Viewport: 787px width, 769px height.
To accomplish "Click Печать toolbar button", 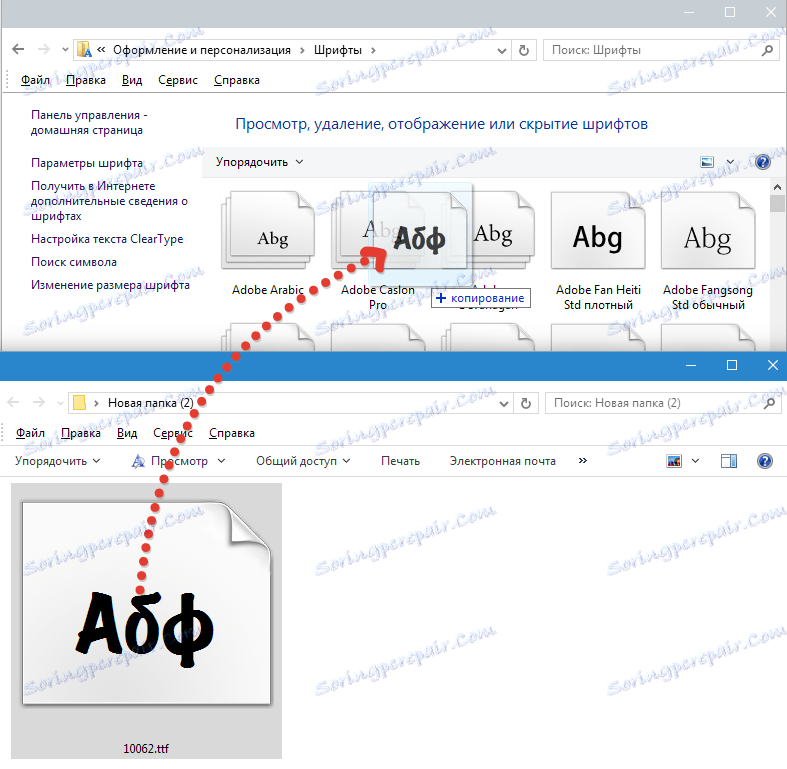I will 401,461.
